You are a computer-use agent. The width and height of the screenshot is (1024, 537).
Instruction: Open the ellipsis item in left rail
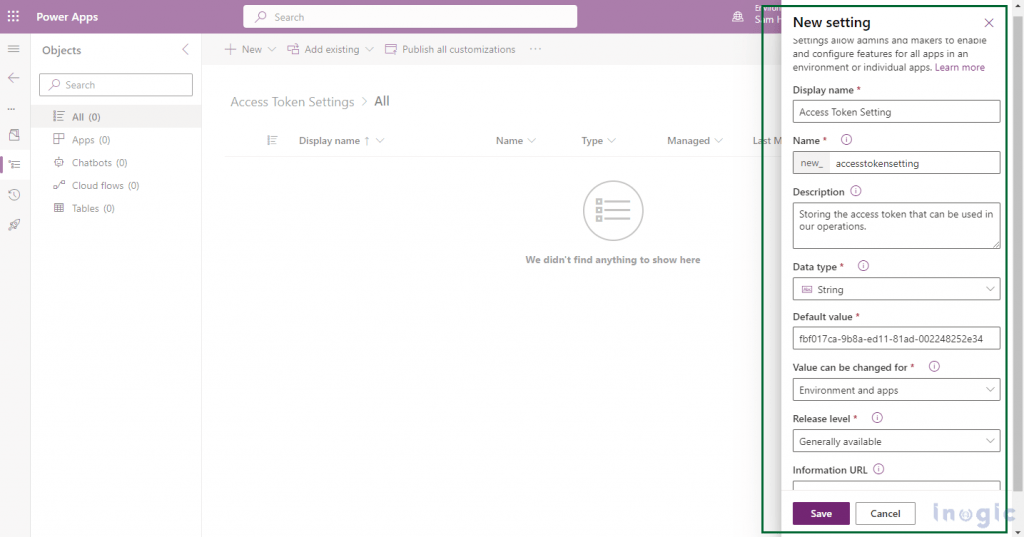(12, 108)
